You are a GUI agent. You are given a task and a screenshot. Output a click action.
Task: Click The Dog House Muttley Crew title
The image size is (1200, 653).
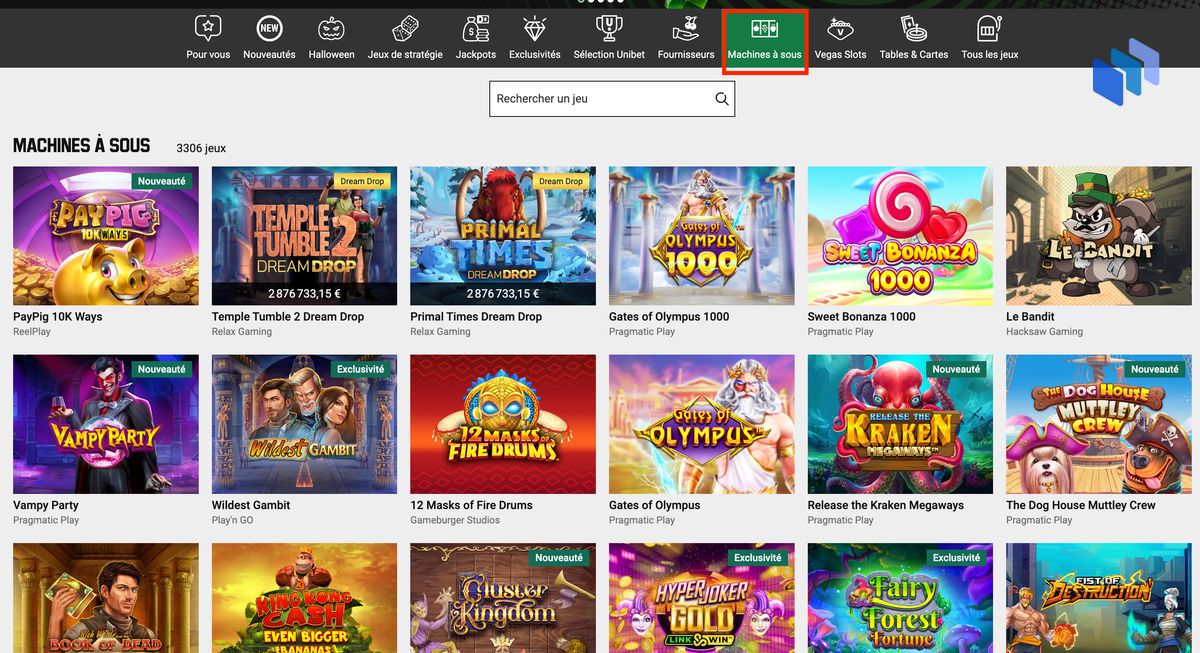pyautogui.click(x=1081, y=505)
